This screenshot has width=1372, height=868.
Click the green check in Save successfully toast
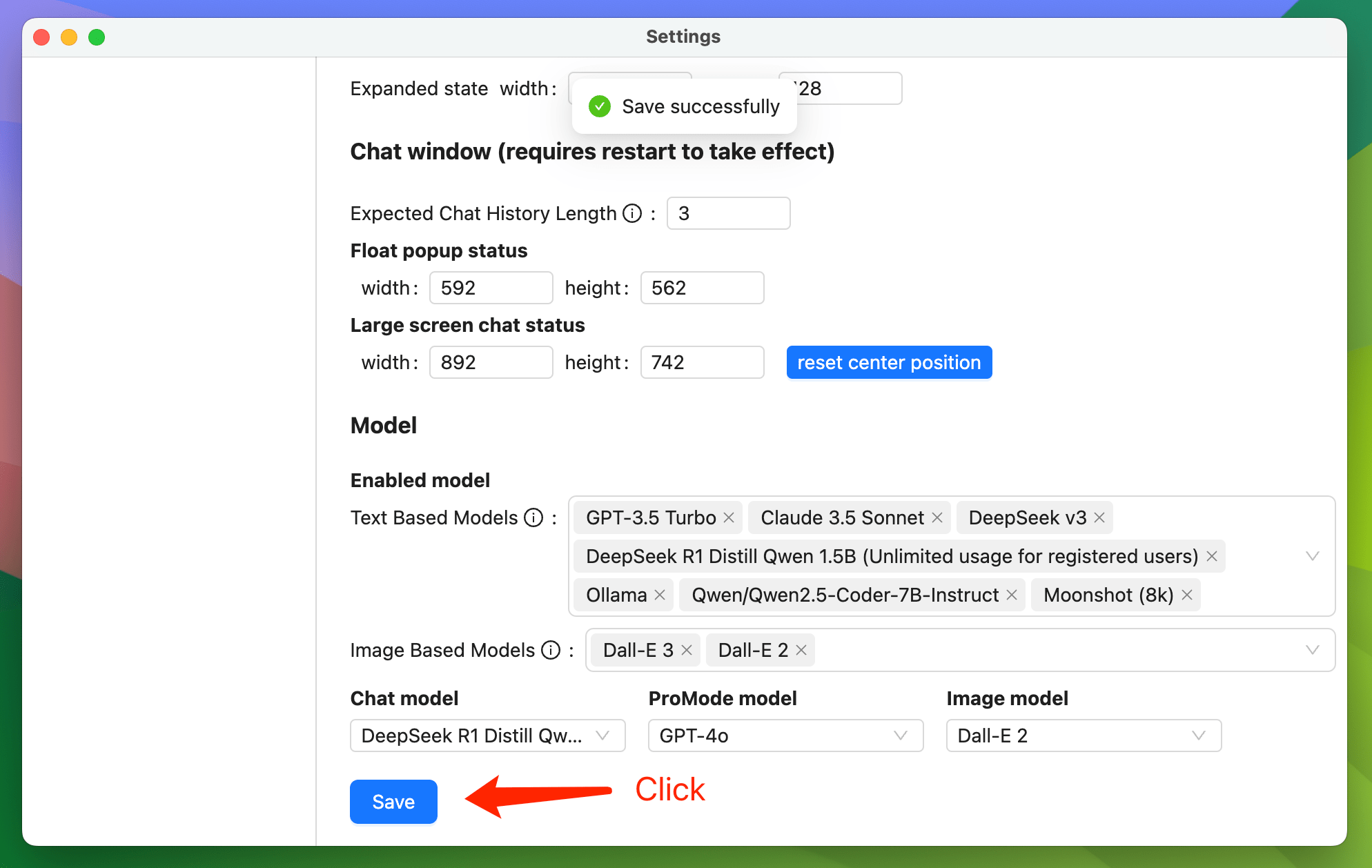599,106
